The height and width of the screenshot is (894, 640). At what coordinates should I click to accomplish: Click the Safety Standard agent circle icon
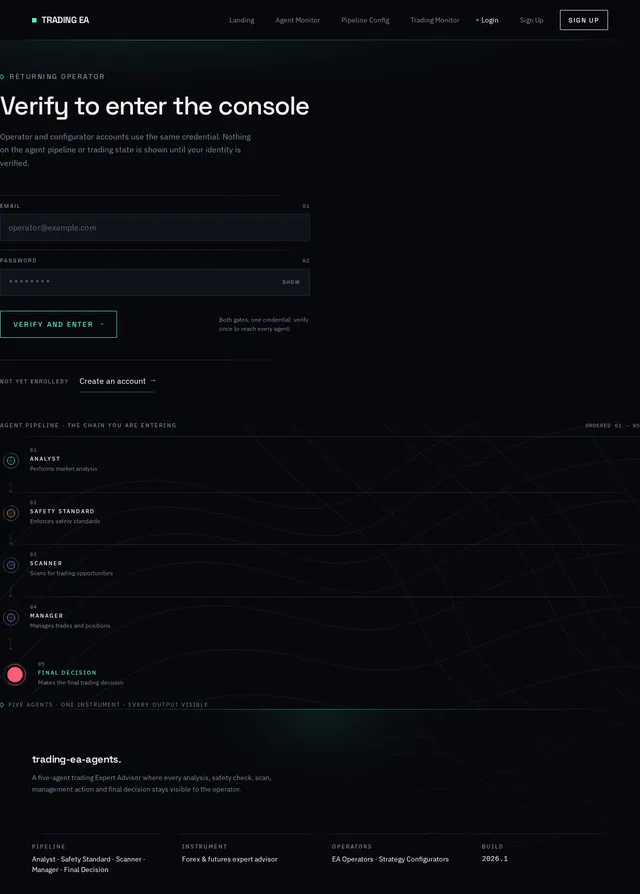[x=11, y=513]
